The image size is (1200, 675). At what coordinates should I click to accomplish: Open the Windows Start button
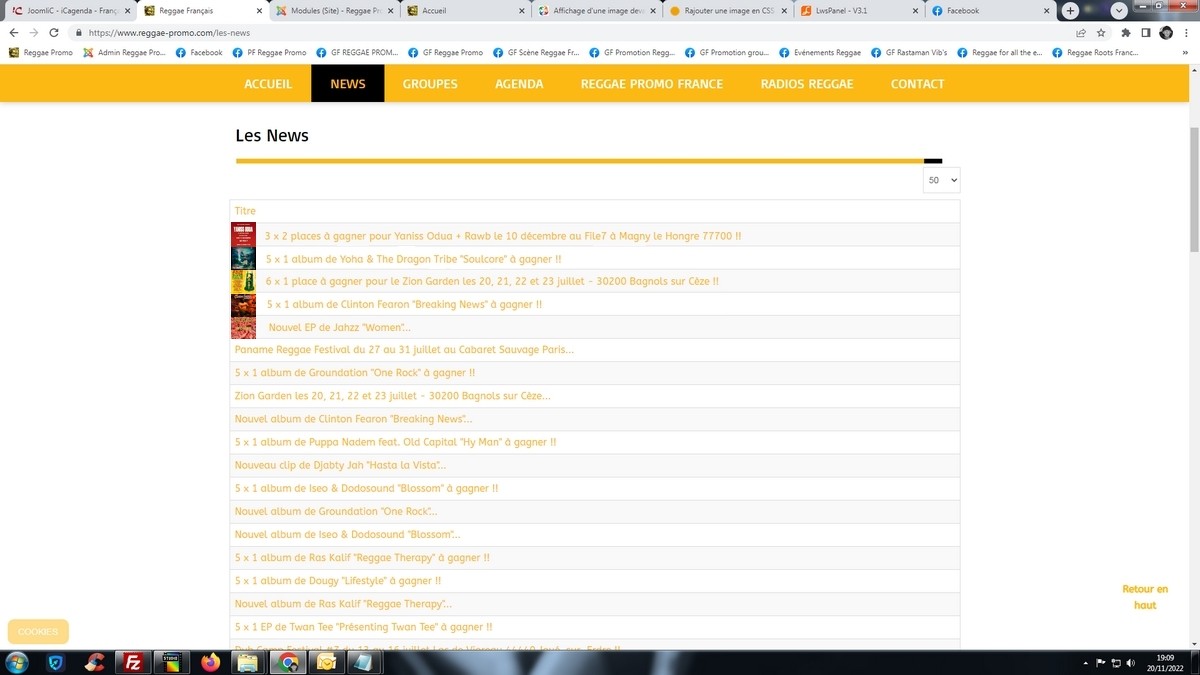(x=17, y=662)
